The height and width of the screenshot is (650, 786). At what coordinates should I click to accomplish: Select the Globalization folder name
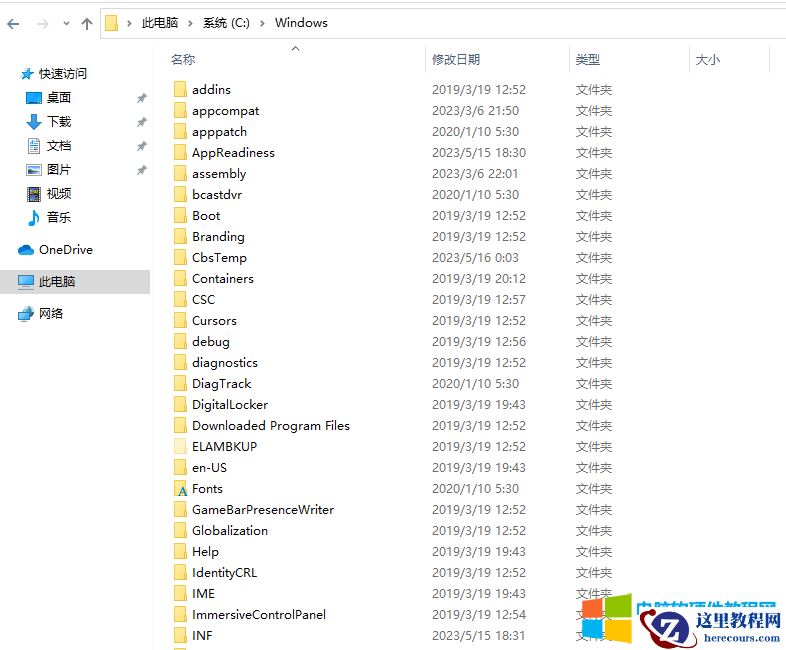pos(230,531)
